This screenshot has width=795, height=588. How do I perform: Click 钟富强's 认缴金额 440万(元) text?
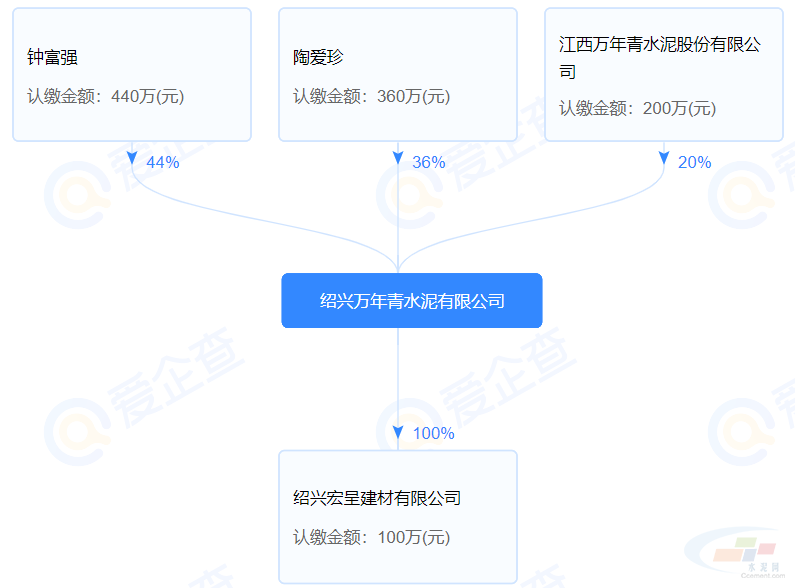click(x=105, y=96)
